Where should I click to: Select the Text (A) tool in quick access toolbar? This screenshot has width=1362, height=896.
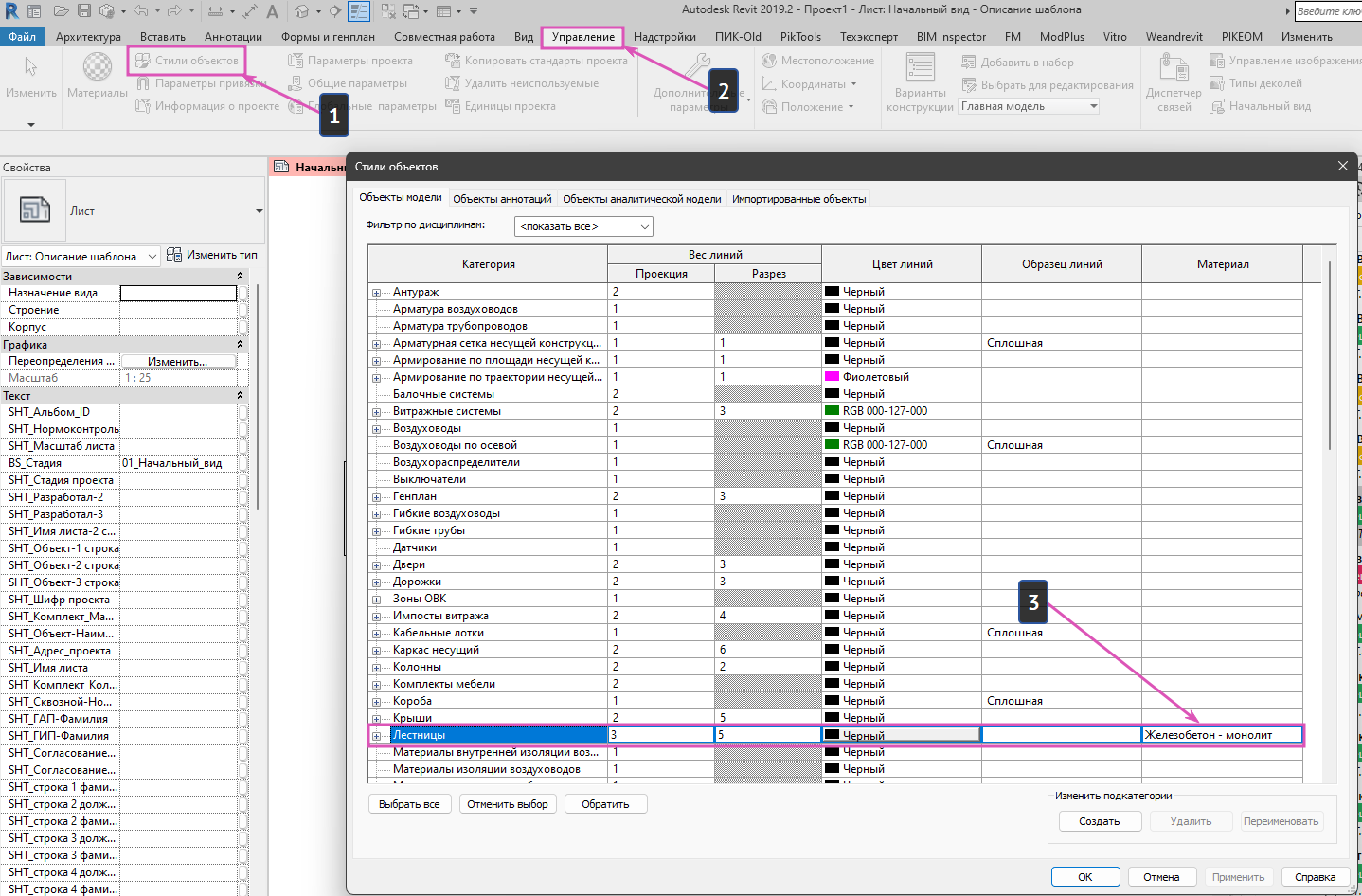click(272, 11)
